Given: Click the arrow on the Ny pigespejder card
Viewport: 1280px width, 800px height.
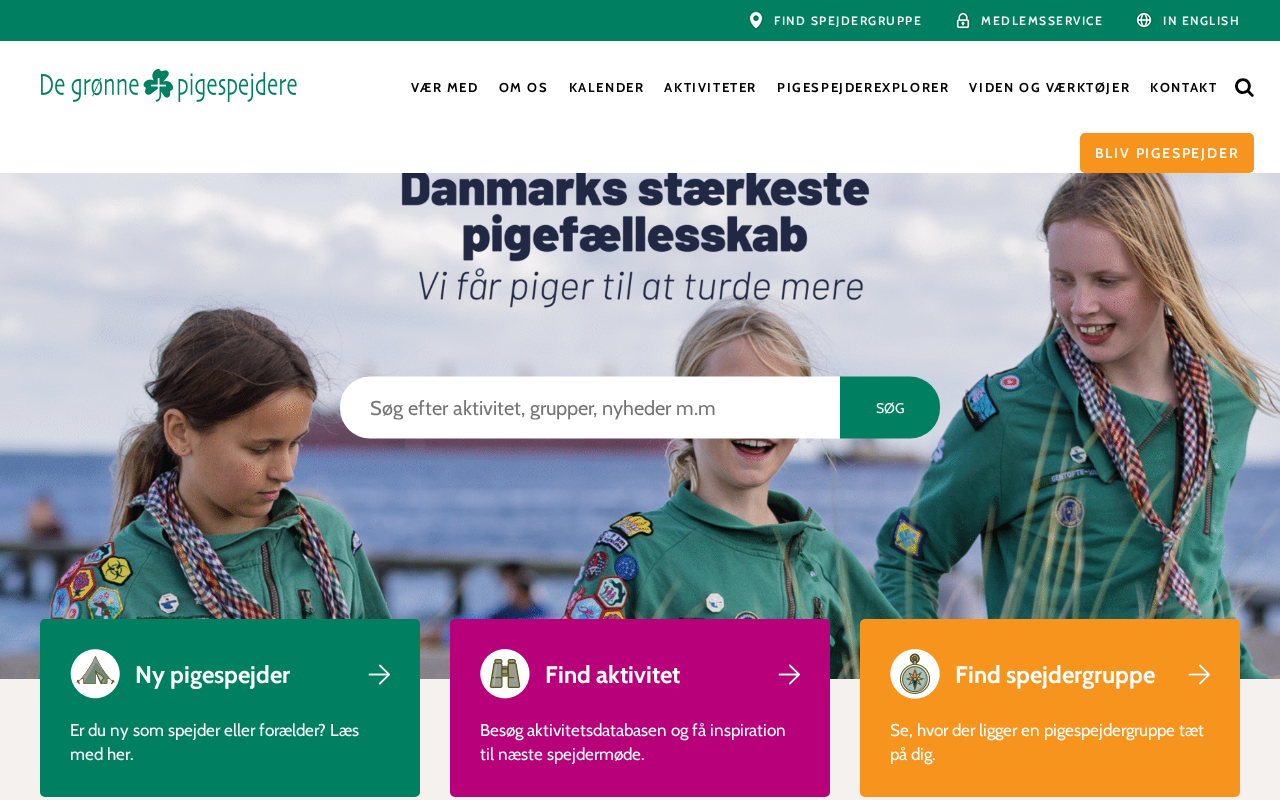Looking at the screenshot, I should point(379,675).
